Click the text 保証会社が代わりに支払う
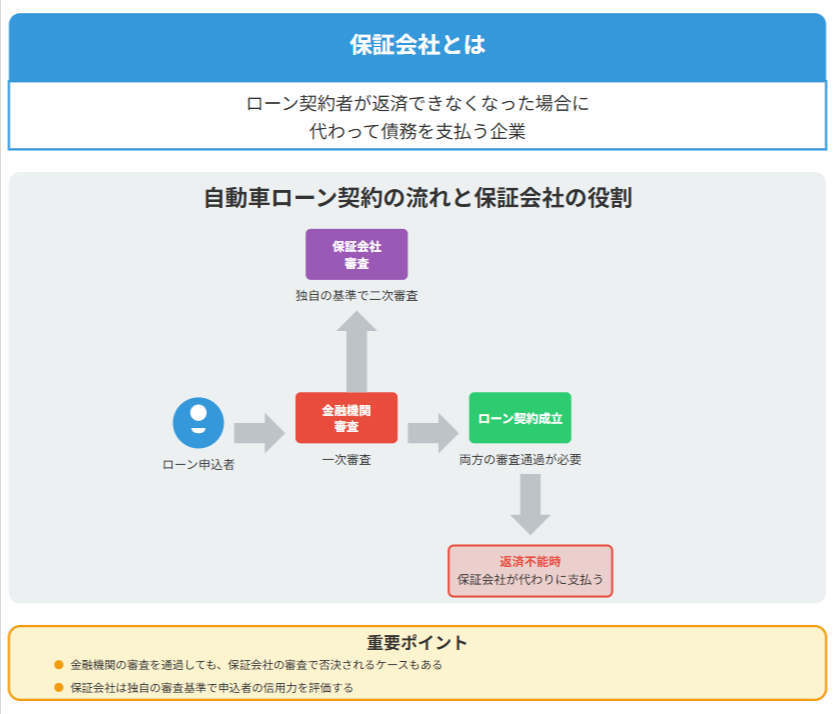The height and width of the screenshot is (714, 835). tap(530, 579)
